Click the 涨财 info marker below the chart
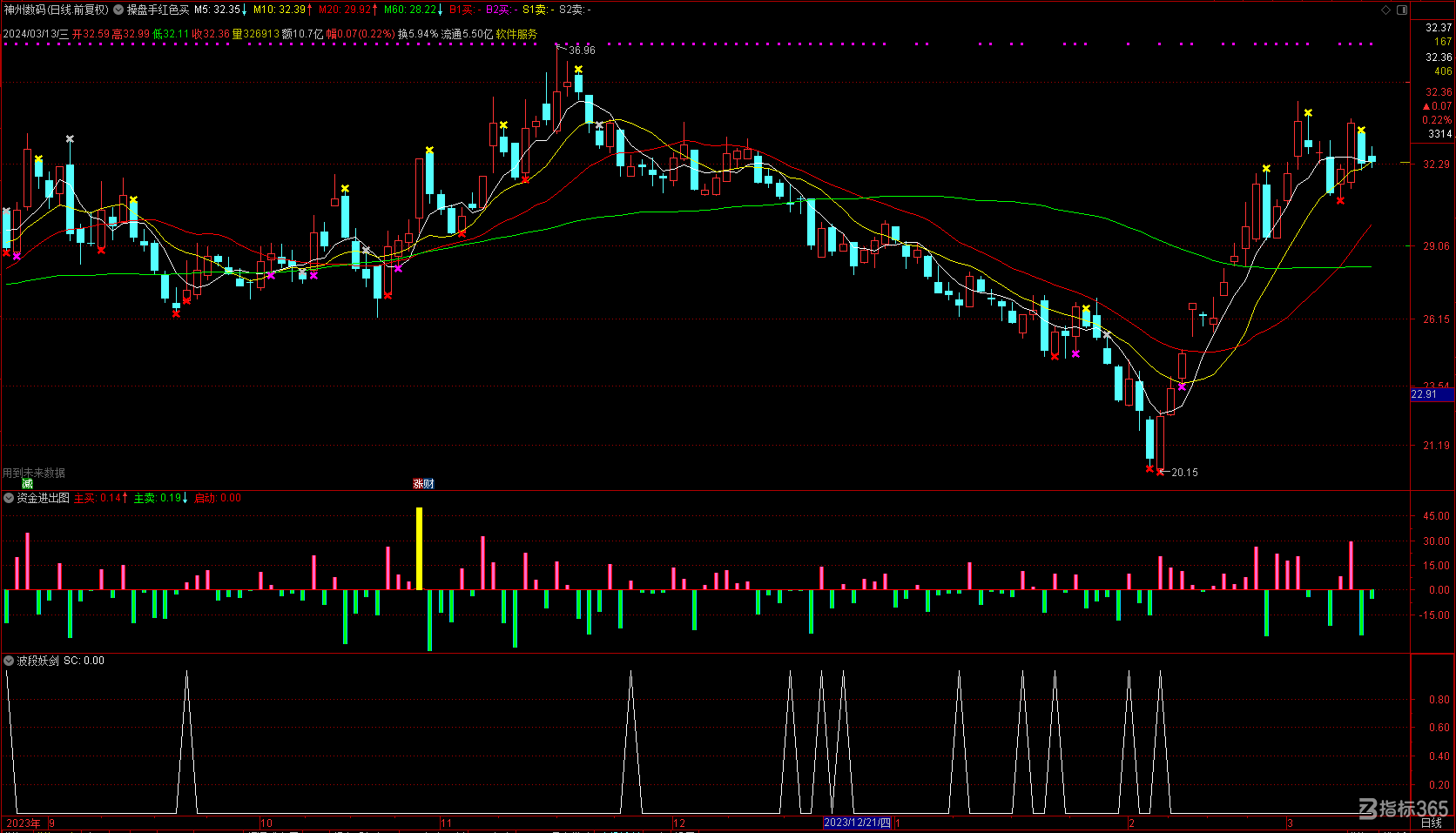Screen dimensions: 1456x833 coord(423,484)
